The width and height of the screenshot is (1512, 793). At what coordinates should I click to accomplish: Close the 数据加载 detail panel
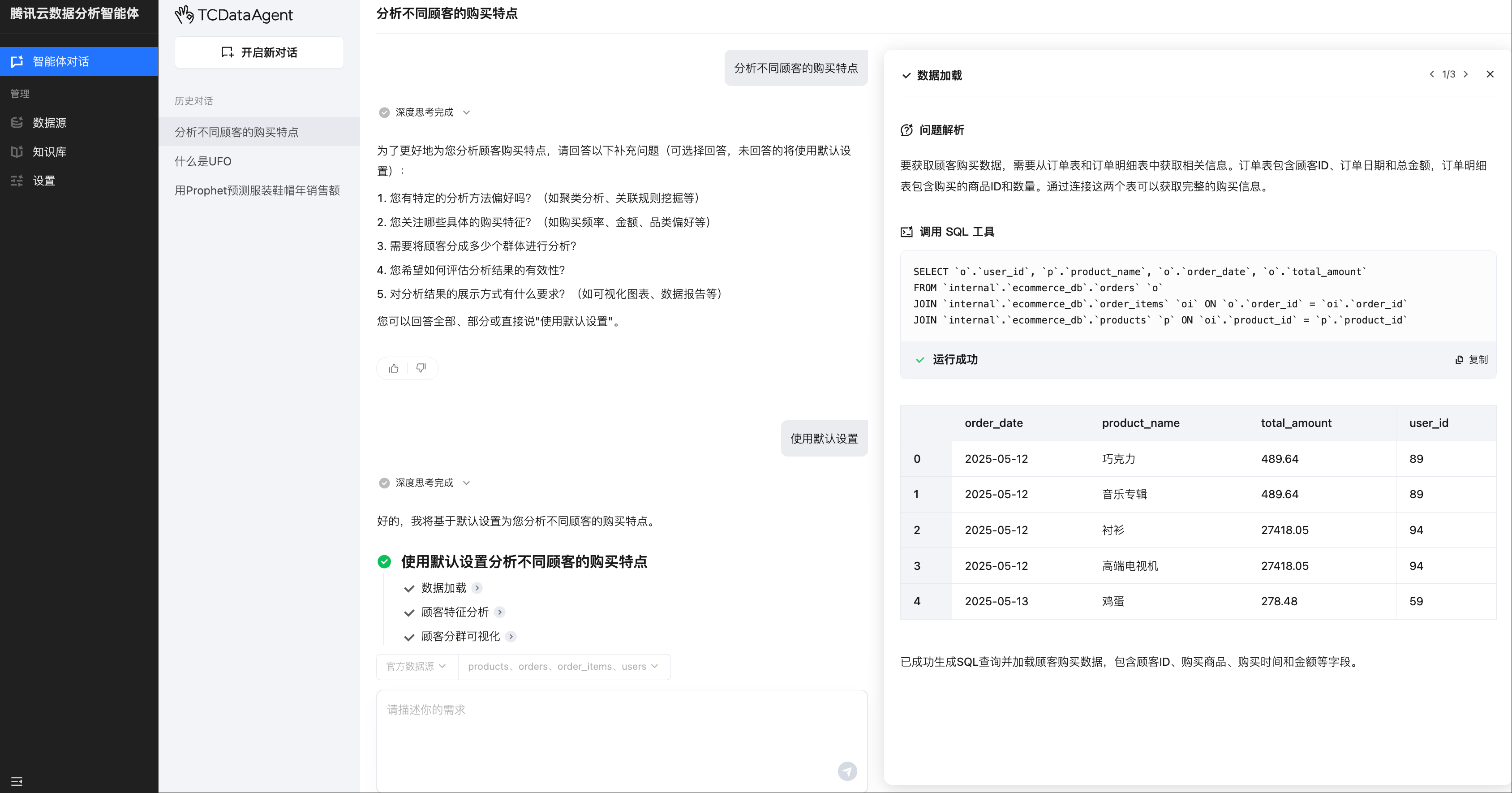tap(1490, 74)
